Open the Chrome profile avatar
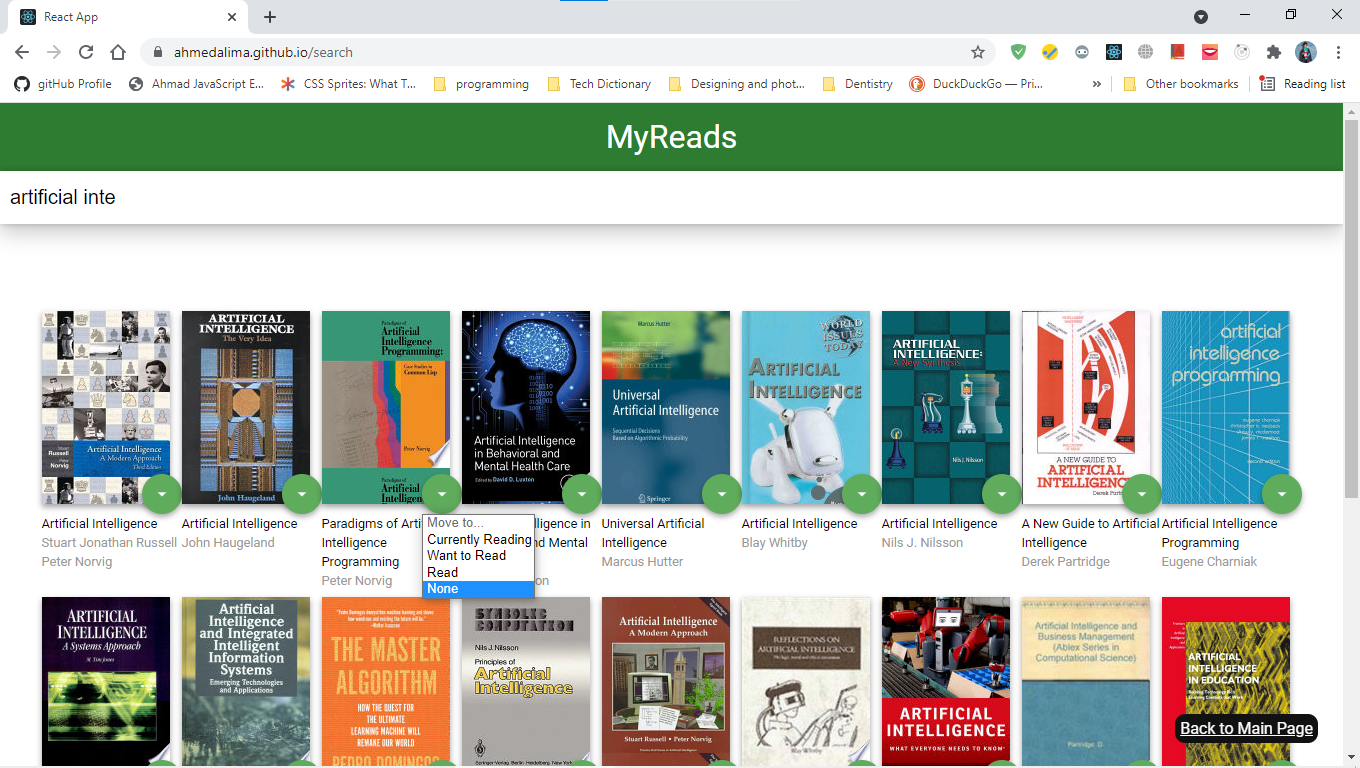The height and width of the screenshot is (768, 1360). [x=1305, y=52]
